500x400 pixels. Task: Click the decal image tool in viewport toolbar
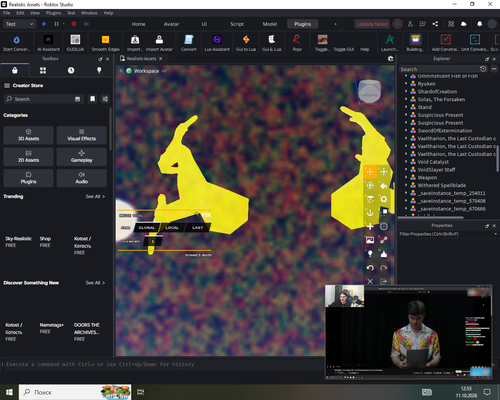(370, 240)
